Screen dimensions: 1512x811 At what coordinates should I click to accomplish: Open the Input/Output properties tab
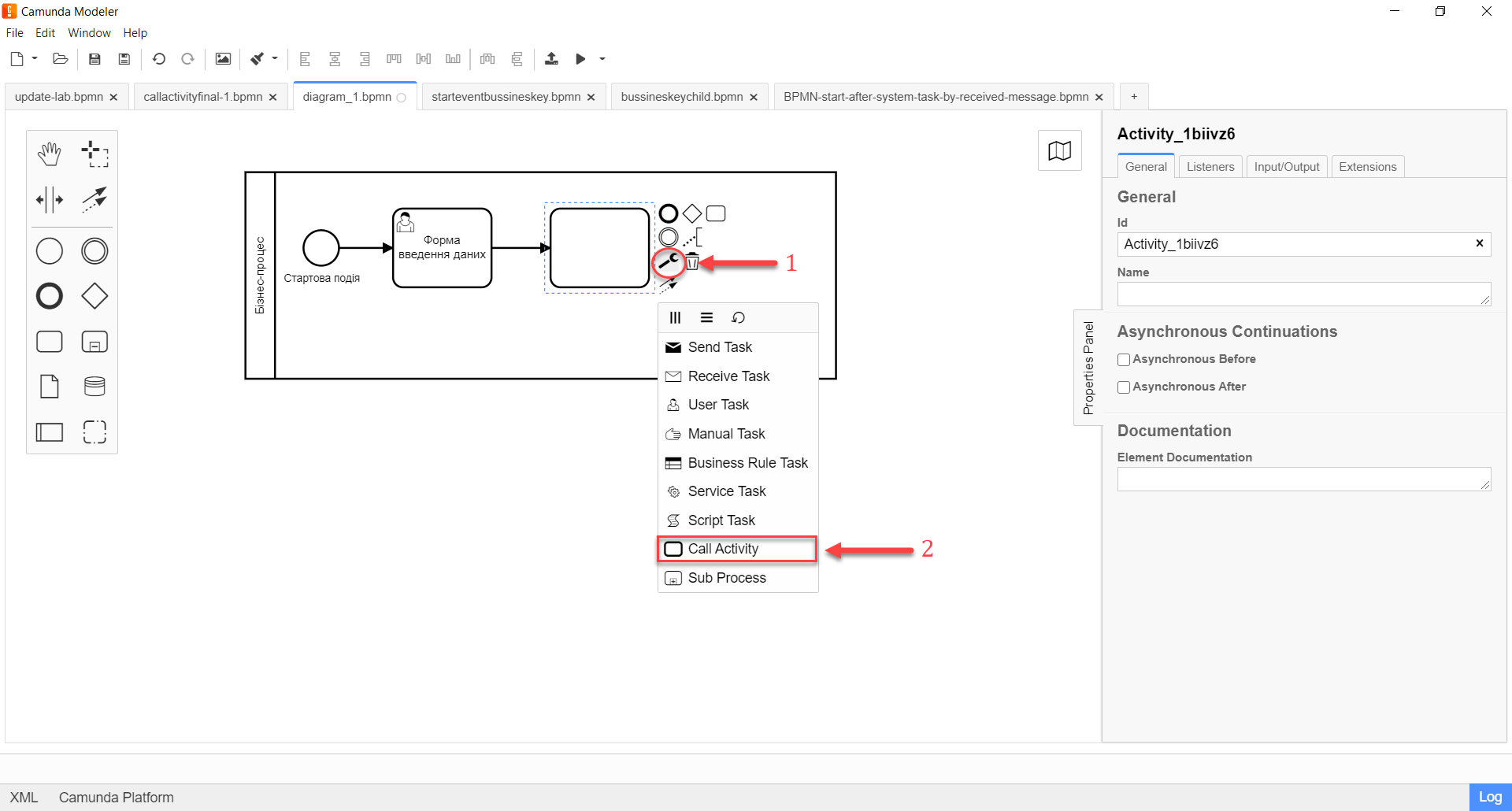[1287, 167]
